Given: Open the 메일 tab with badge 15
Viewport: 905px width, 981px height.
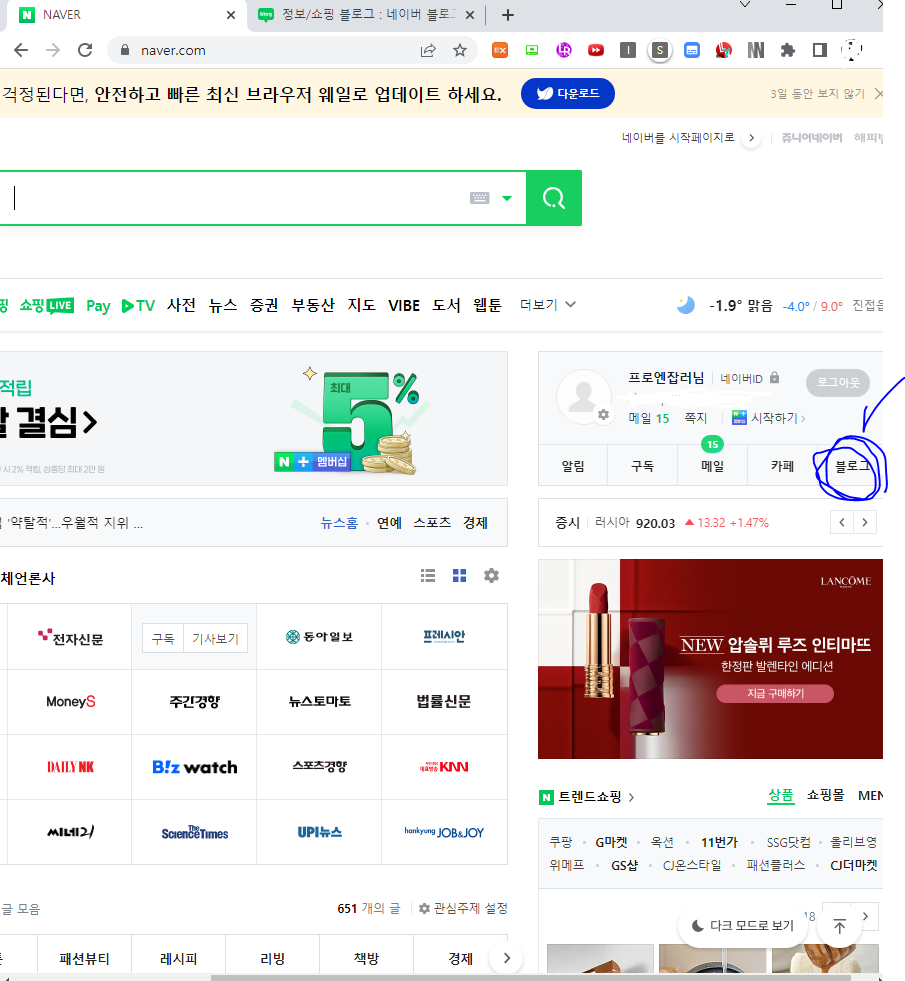Looking at the screenshot, I should click(x=712, y=466).
